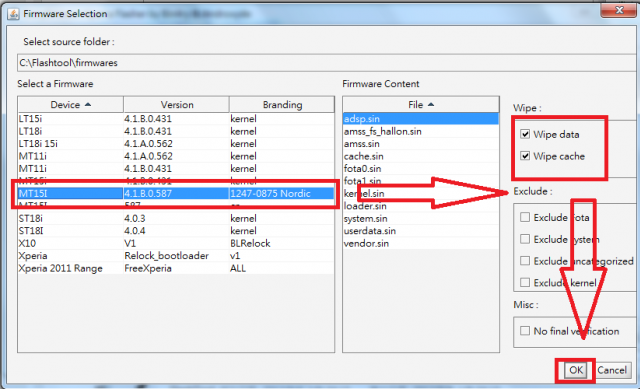Click the 1247-0875 Nordic branding cell

tap(282, 193)
